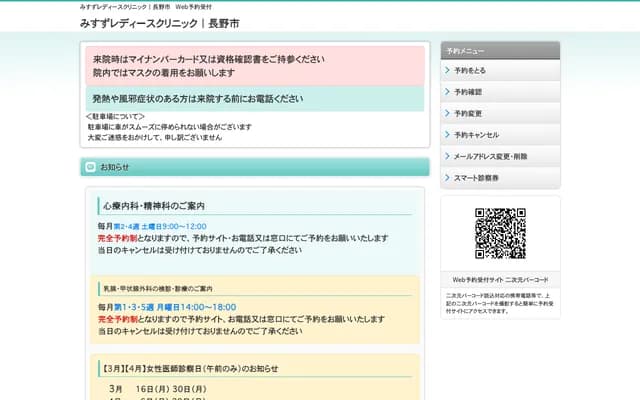The width and height of the screenshot is (640, 400).
Task: Open スマート診察券 menu entry
Action: (x=500, y=178)
